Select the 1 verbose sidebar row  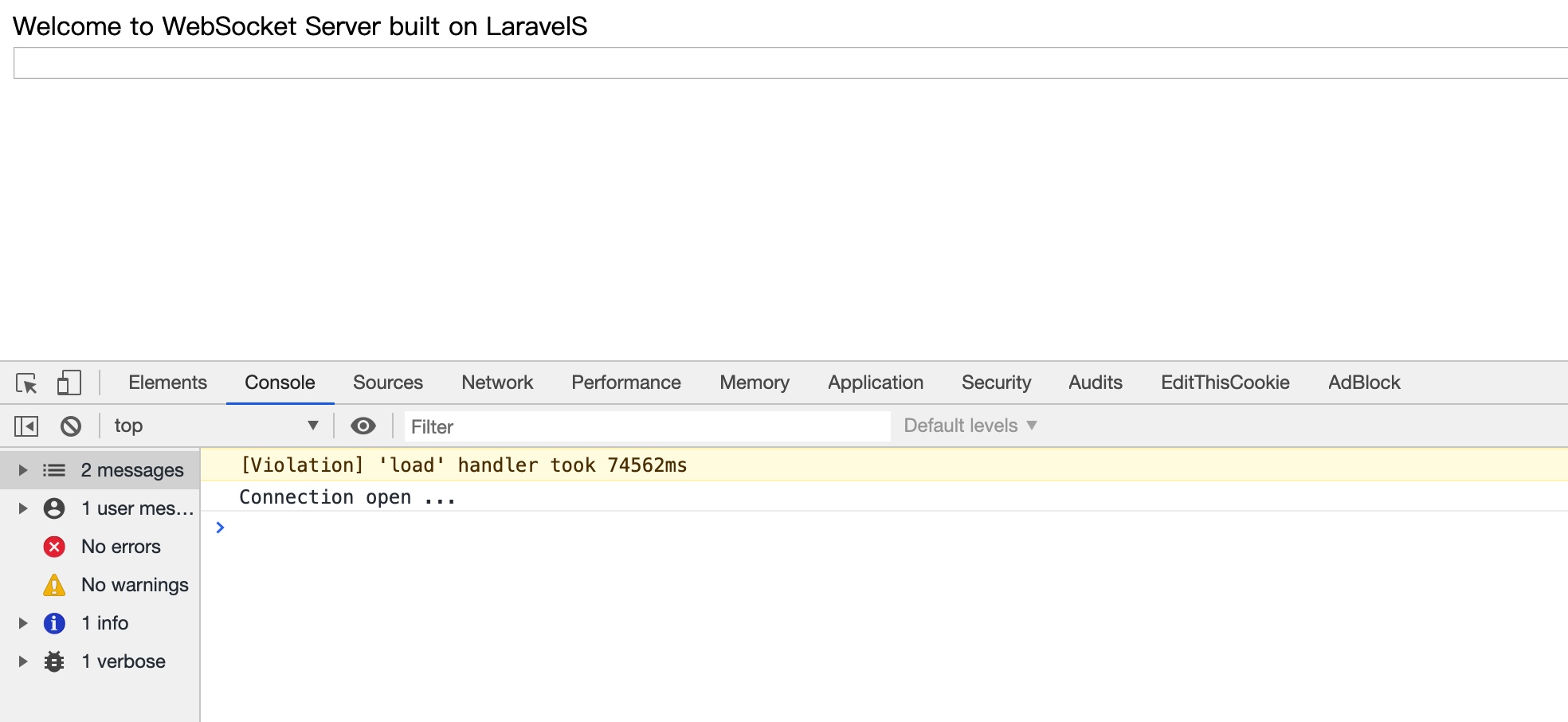100,661
